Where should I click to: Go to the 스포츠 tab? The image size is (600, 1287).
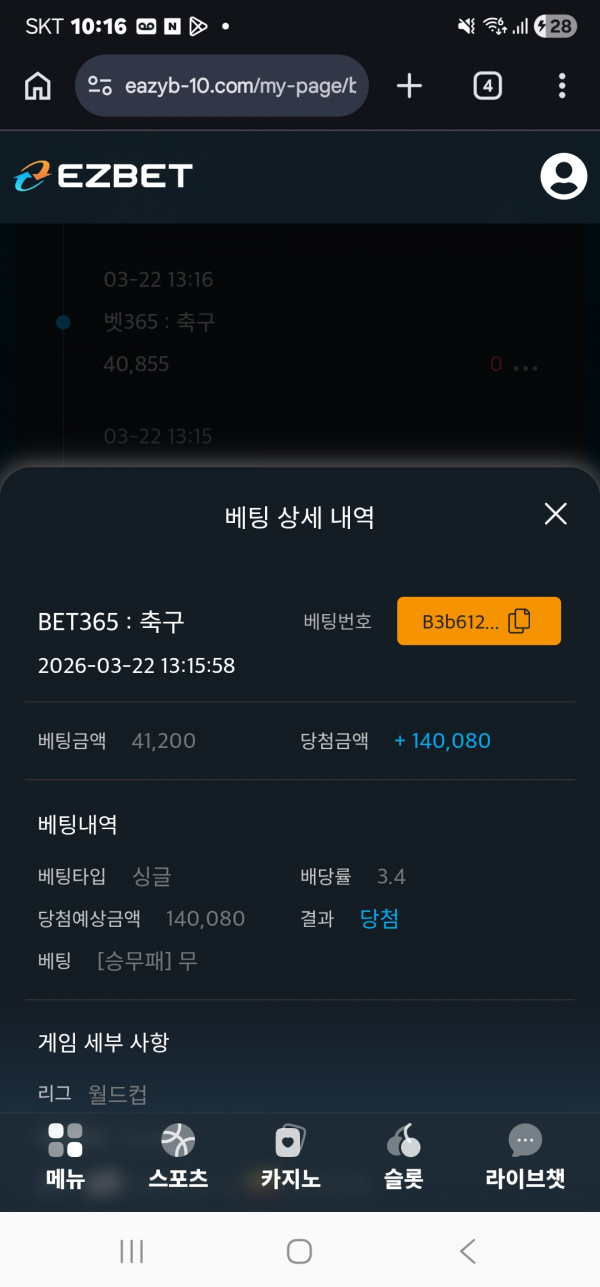click(x=178, y=1156)
